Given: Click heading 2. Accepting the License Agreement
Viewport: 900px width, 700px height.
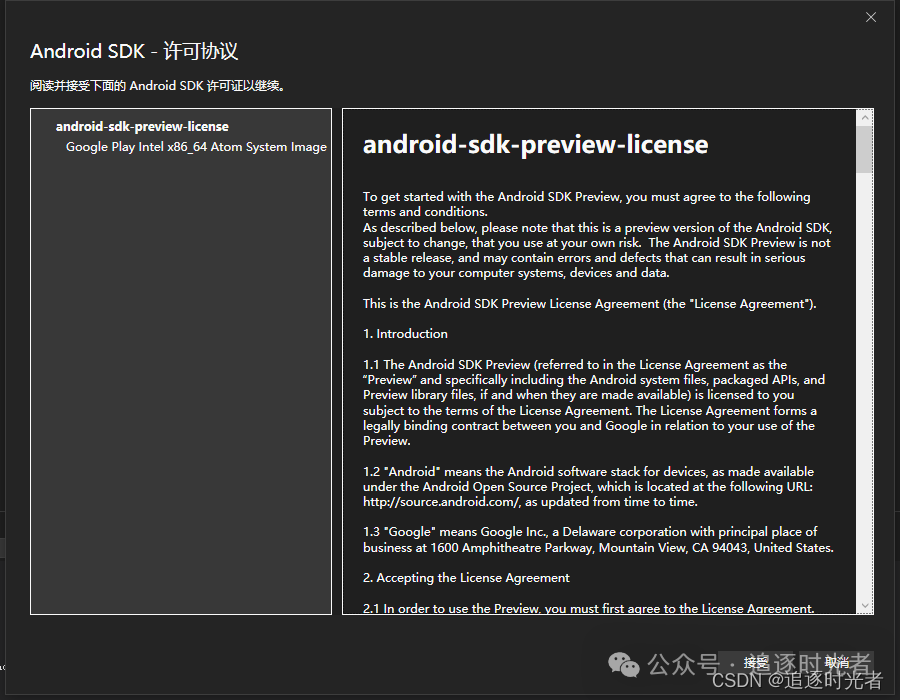Looking at the screenshot, I should coord(465,577).
